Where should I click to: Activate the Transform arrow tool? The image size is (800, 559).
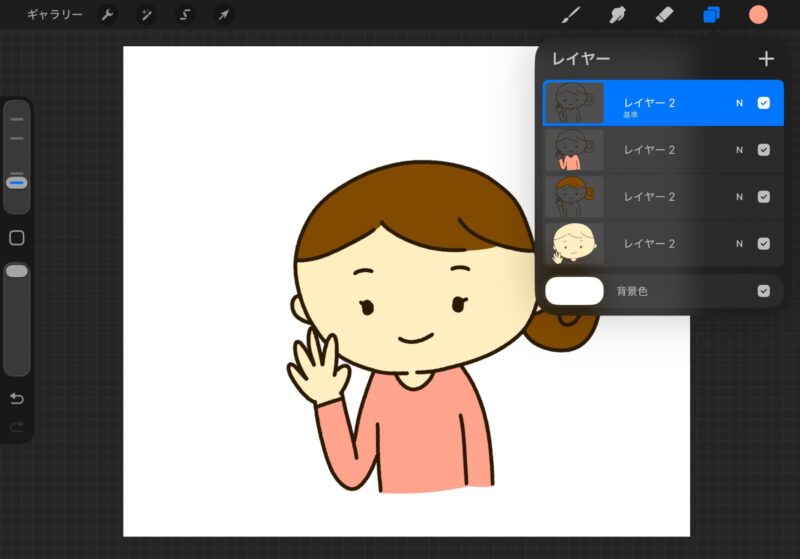(223, 15)
